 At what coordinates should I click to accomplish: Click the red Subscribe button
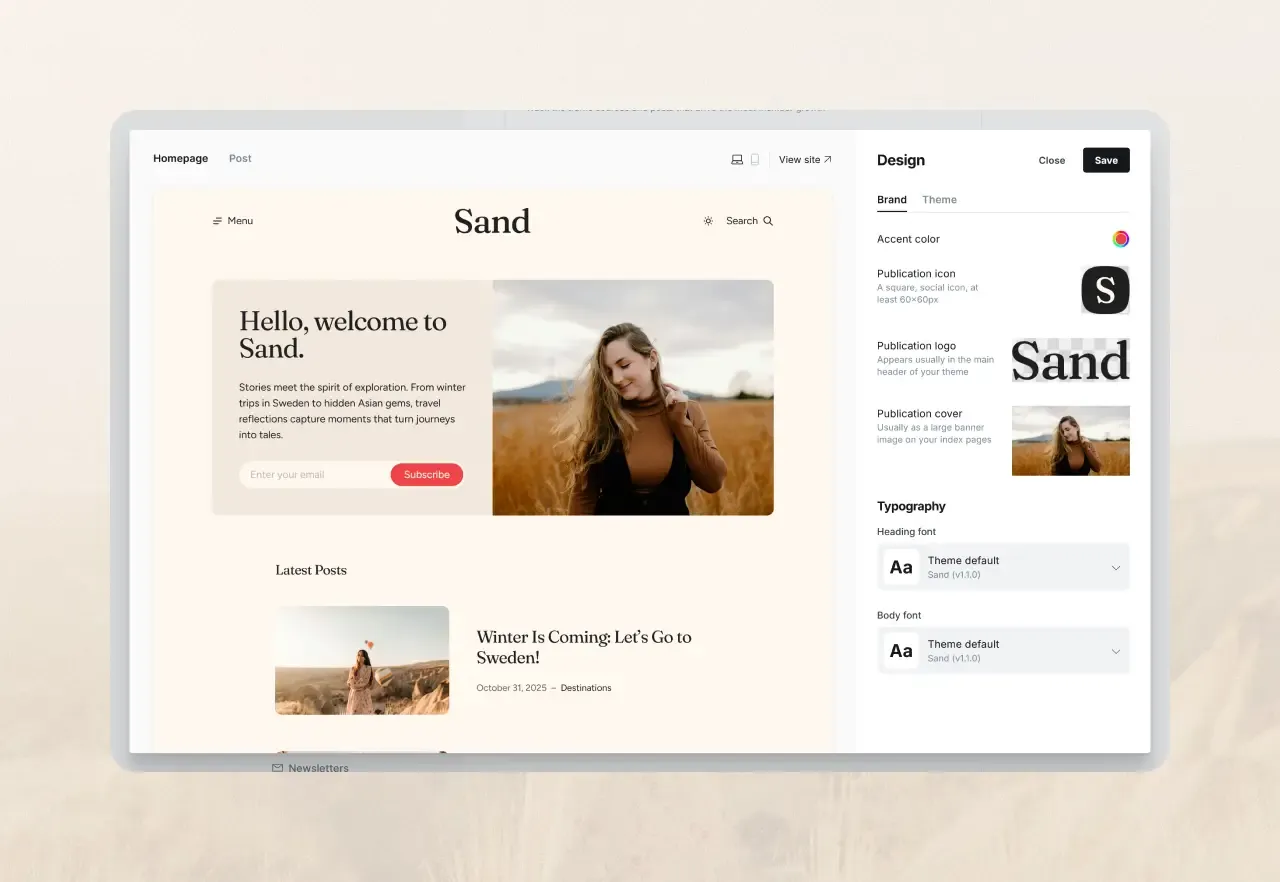click(427, 475)
